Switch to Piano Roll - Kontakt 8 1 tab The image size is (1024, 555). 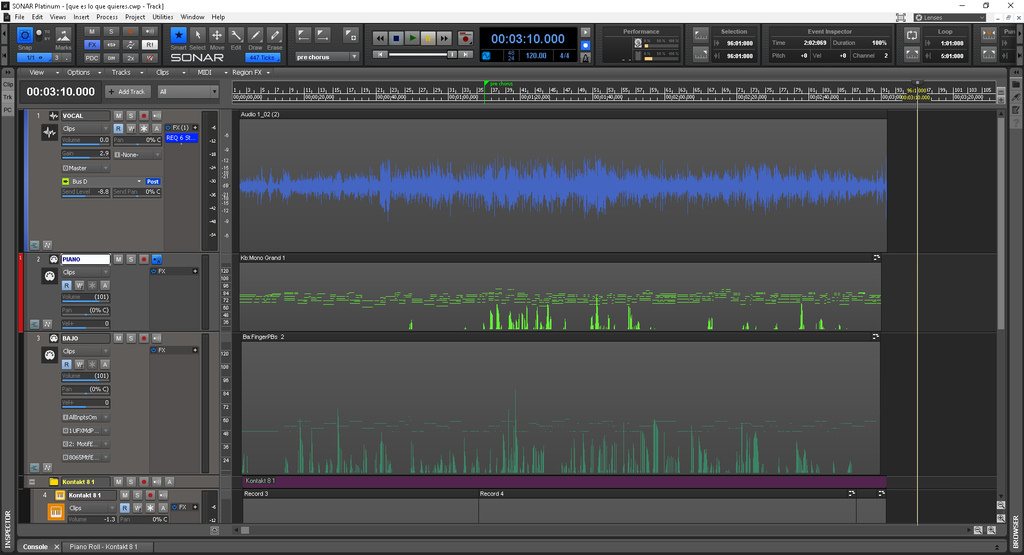pyautogui.click(x=104, y=547)
